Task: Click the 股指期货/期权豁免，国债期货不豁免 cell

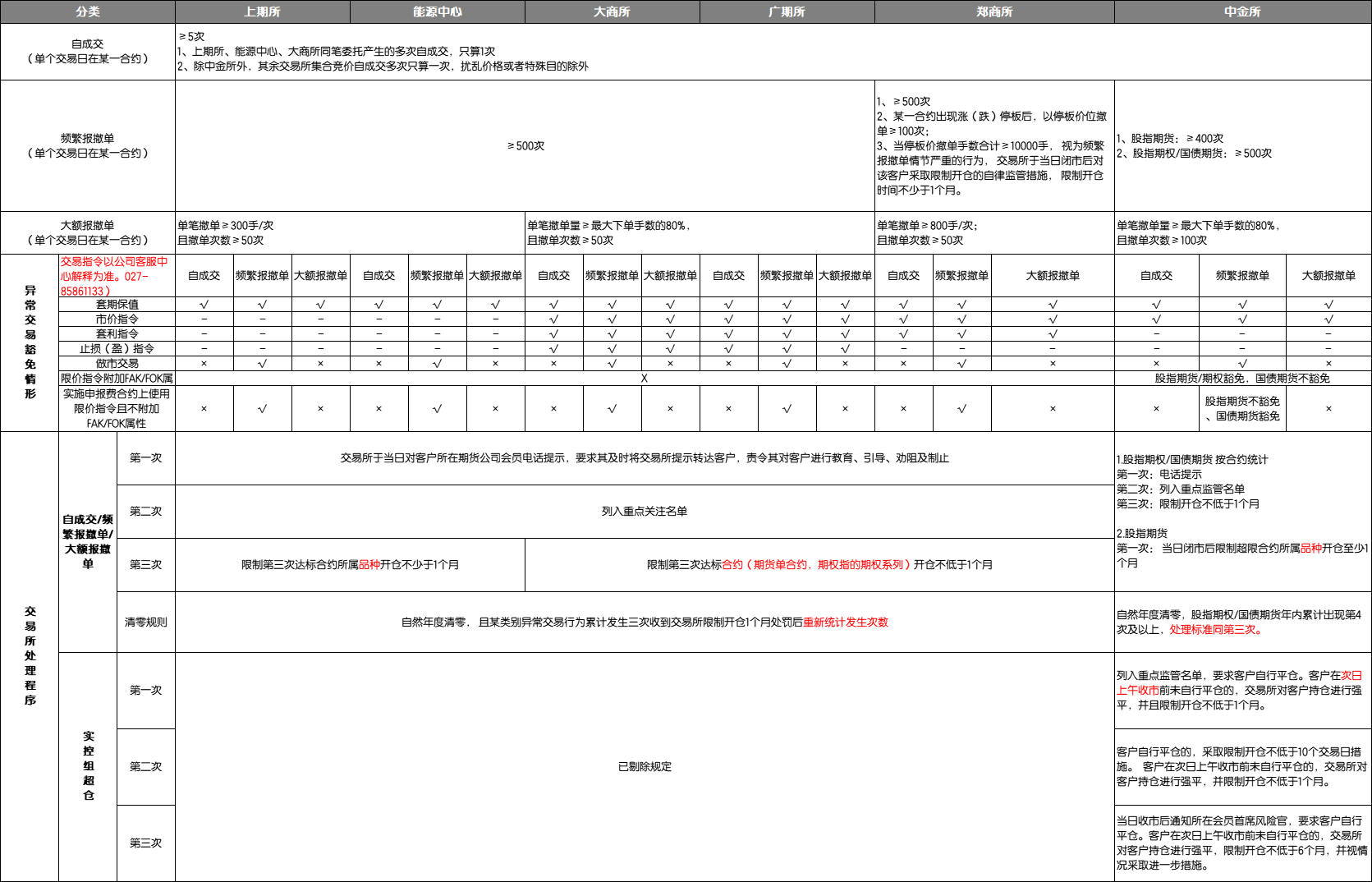Action: click(1242, 379)
